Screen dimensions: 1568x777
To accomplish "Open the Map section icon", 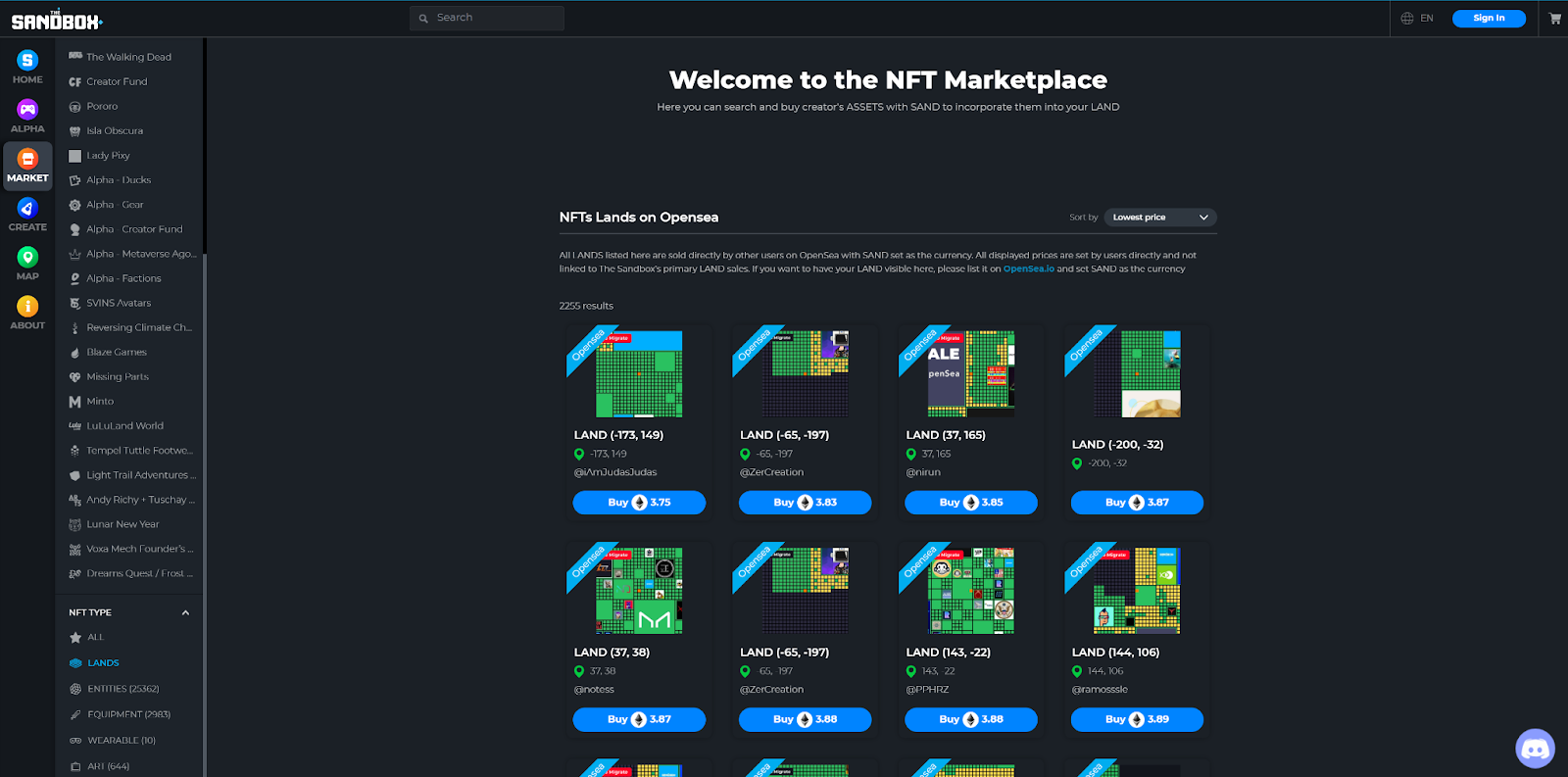I will coord(27,257).
